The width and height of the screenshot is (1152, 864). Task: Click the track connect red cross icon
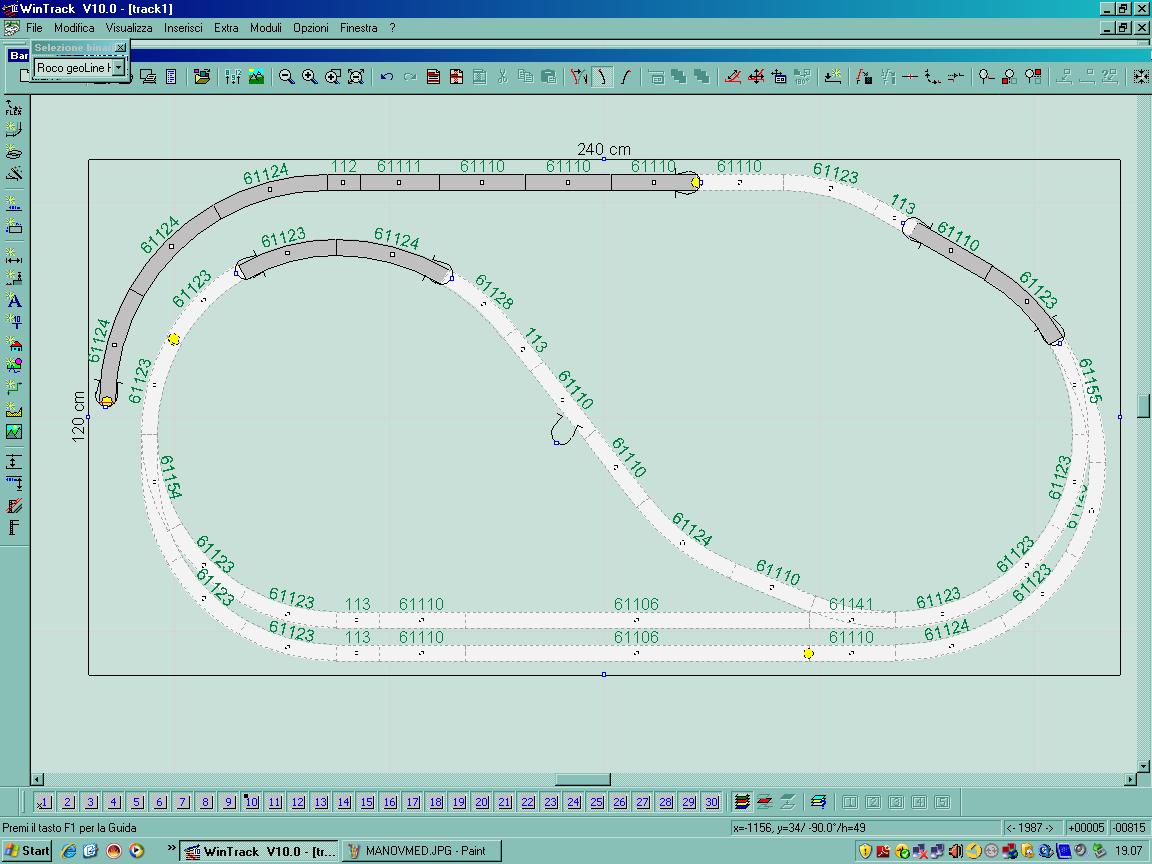tap(910, 76)
